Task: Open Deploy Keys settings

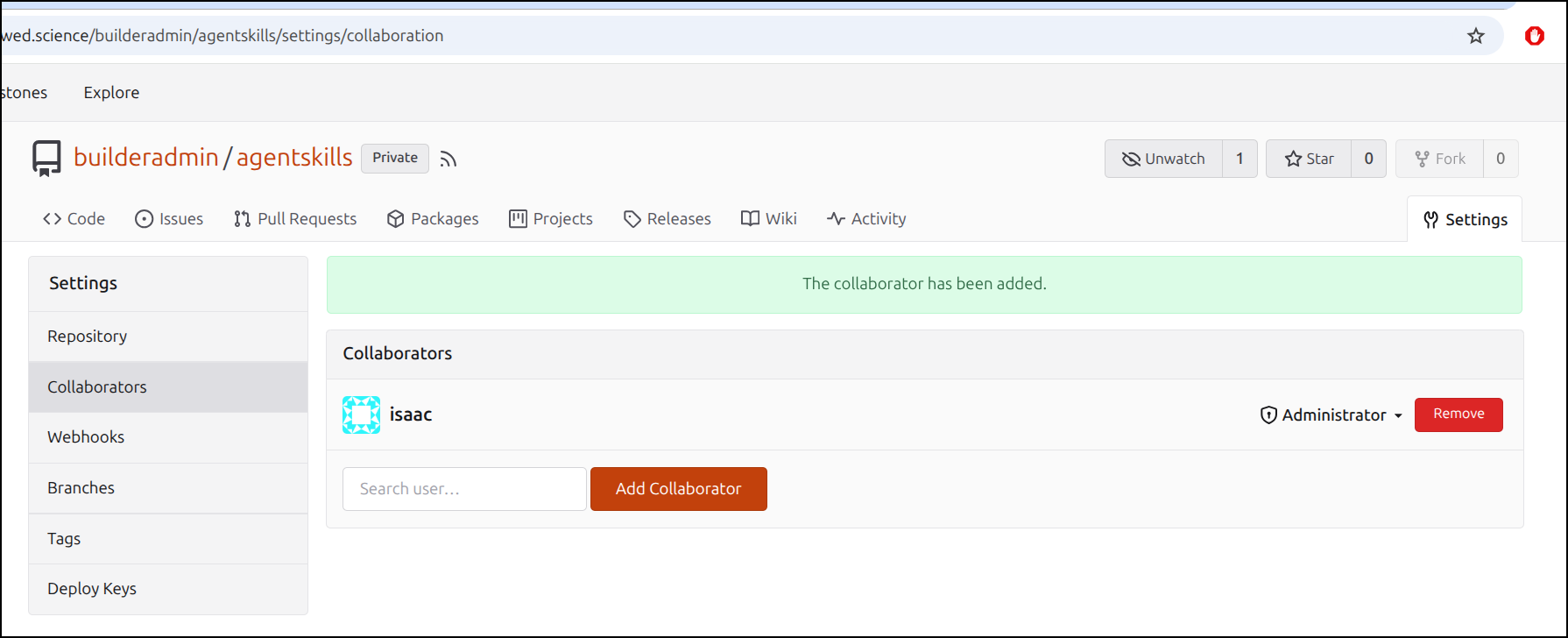Action: pyautogui.click(x=92, y=589)
